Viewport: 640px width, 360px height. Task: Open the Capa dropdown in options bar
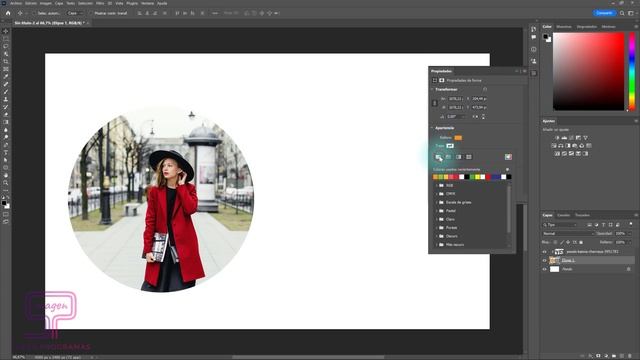click(x=75, y=13)
